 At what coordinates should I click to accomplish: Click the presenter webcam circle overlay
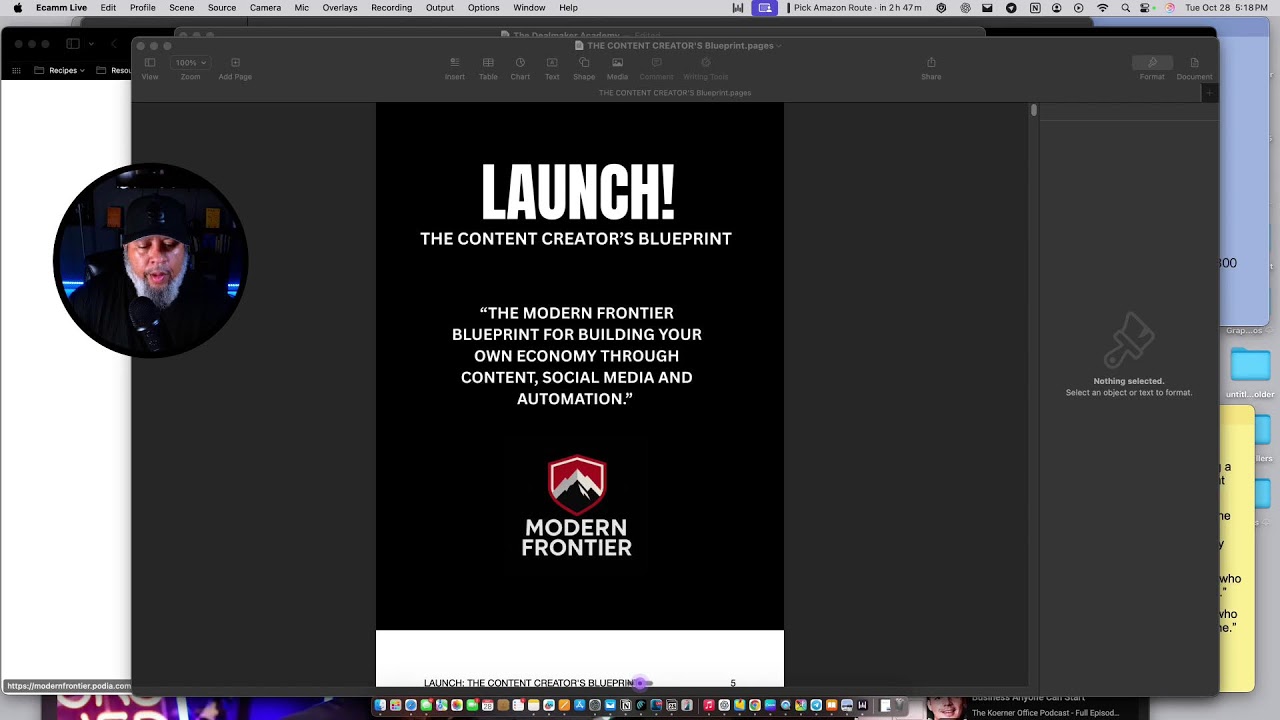tap(150, 260)
